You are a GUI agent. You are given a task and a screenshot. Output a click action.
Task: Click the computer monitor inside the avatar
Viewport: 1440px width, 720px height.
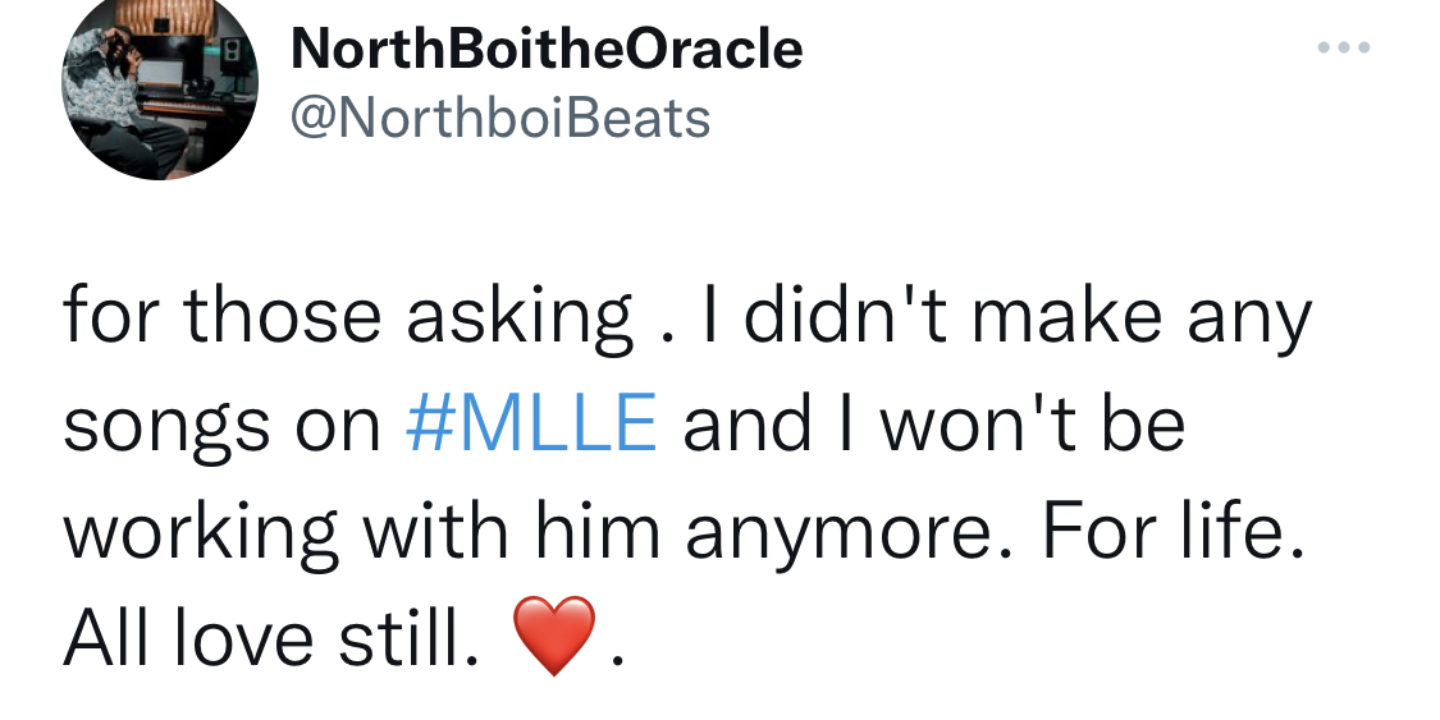click(160, 74)
